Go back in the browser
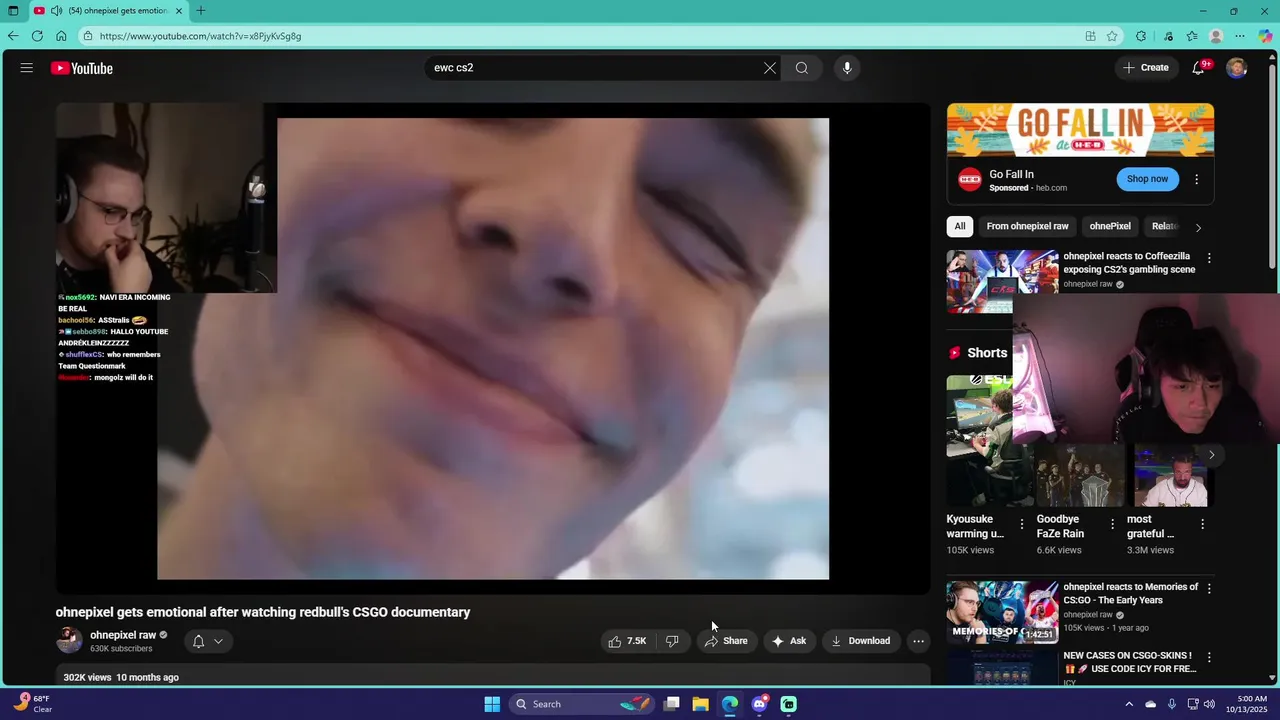The width and height of the screenshot is (1280, 720). coord(13,36)
